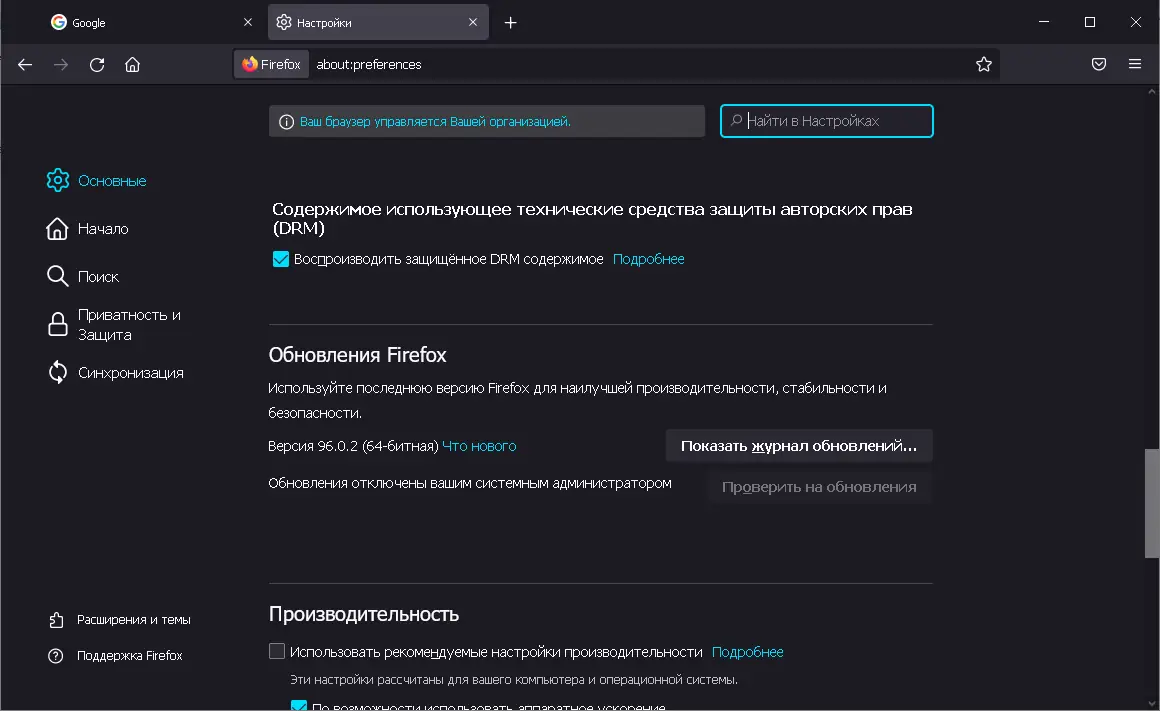Open the Firefox hamburger menu
The width and height of the screenshot is (1160, 711).
[1135, 64]
